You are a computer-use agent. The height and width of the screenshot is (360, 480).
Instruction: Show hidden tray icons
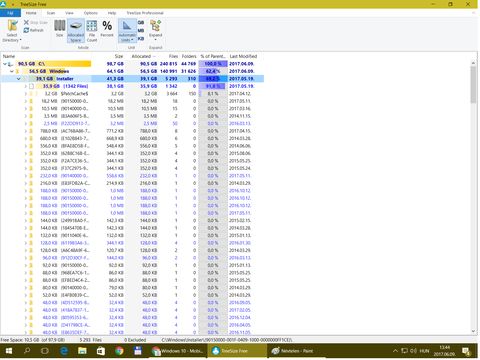(x=395, y=351)
